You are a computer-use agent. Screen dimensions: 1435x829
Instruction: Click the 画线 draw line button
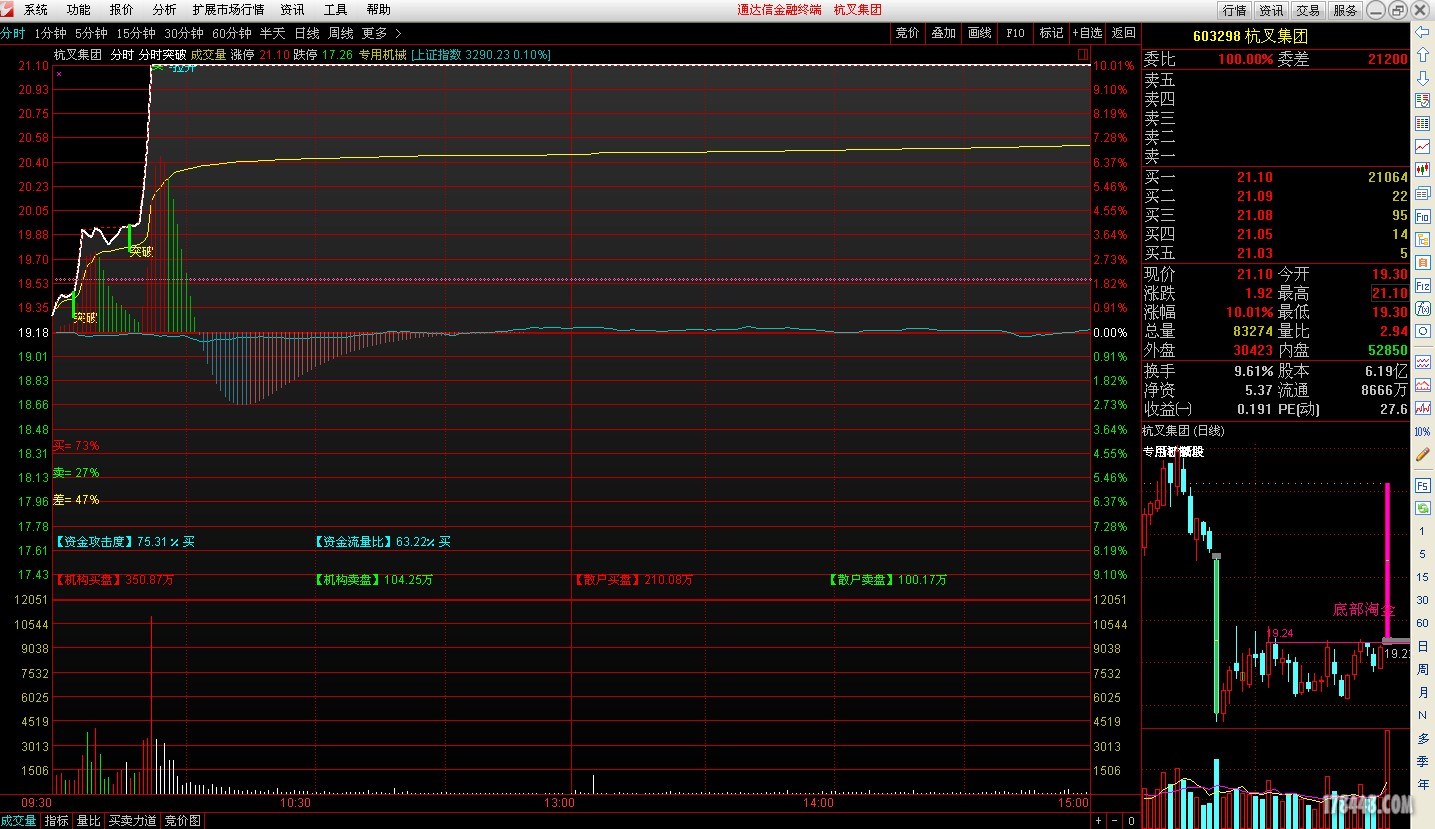click(979, 33)
